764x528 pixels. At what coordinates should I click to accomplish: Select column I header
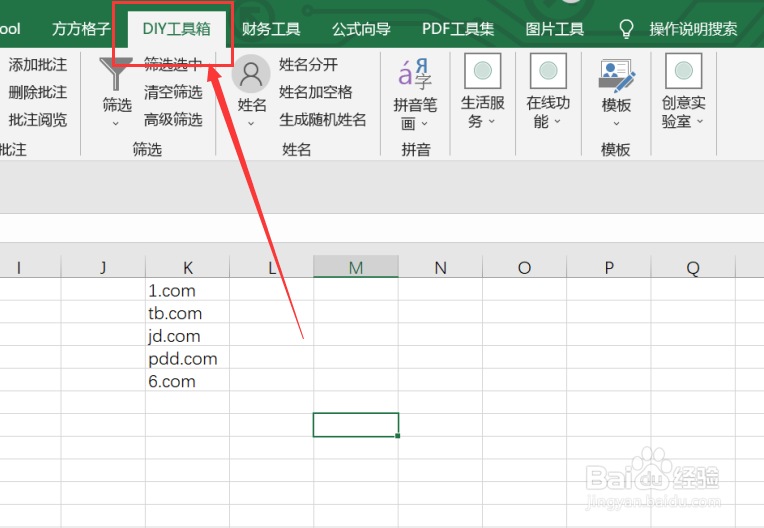tap(30, 267)
